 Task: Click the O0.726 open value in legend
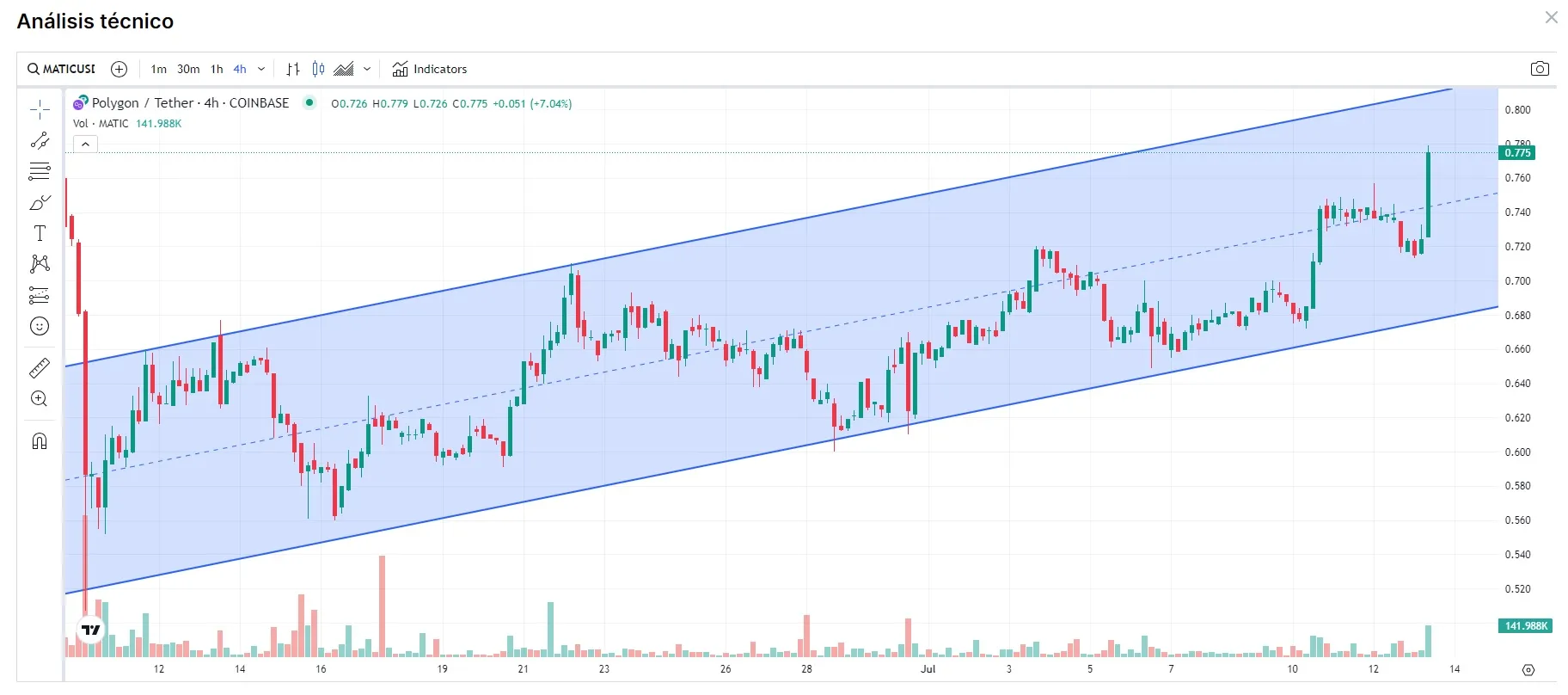[349, 104]
